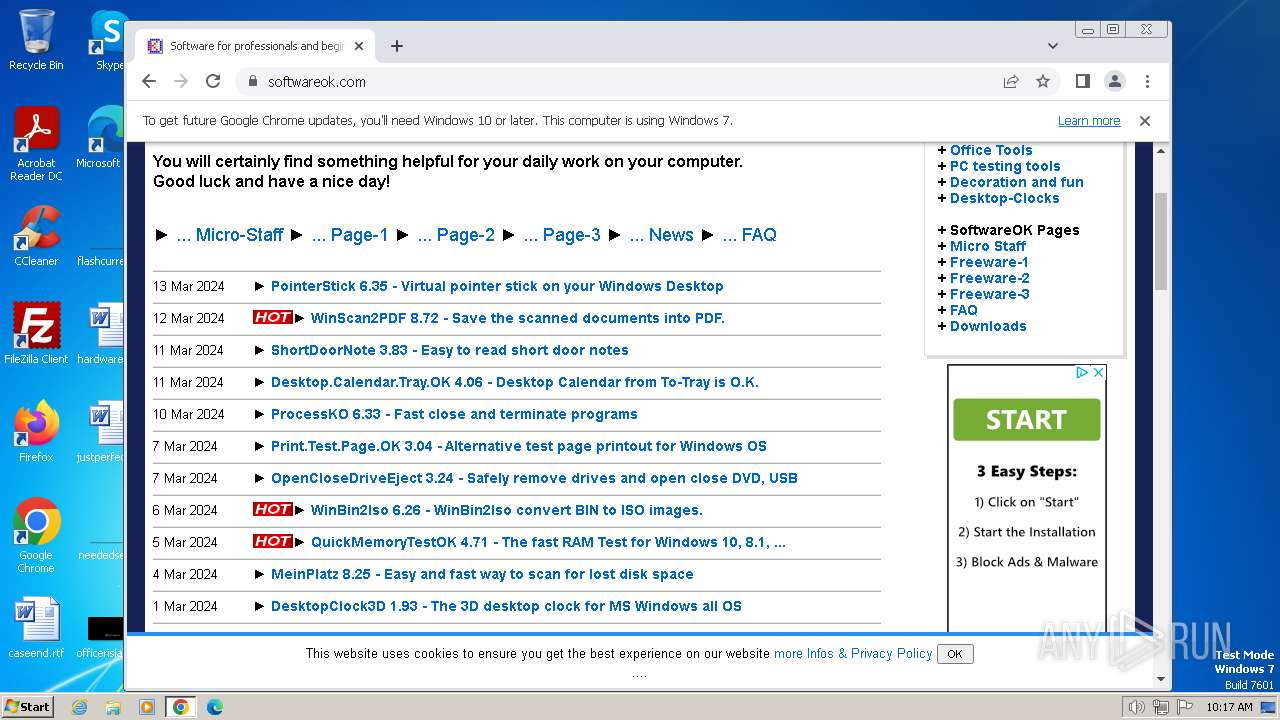Select the Software for professionals tab
The image size is (1280, 720).
255,46
